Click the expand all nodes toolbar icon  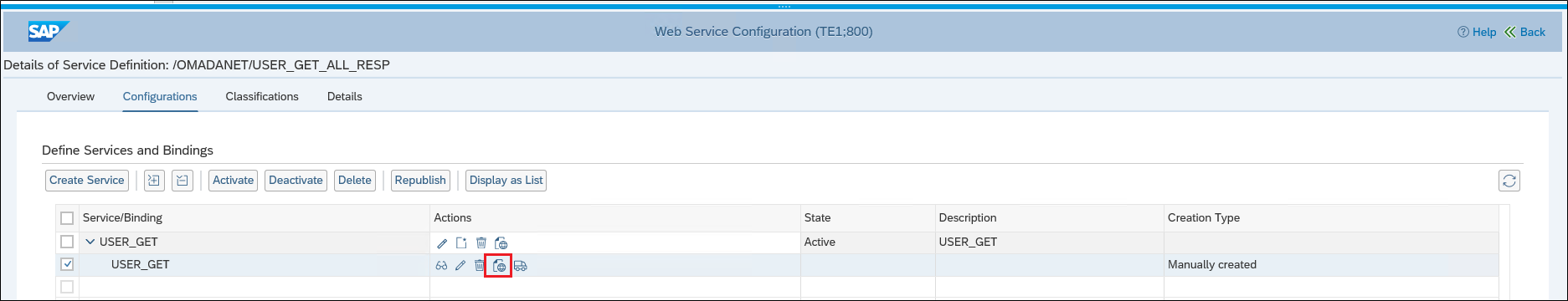154,180
